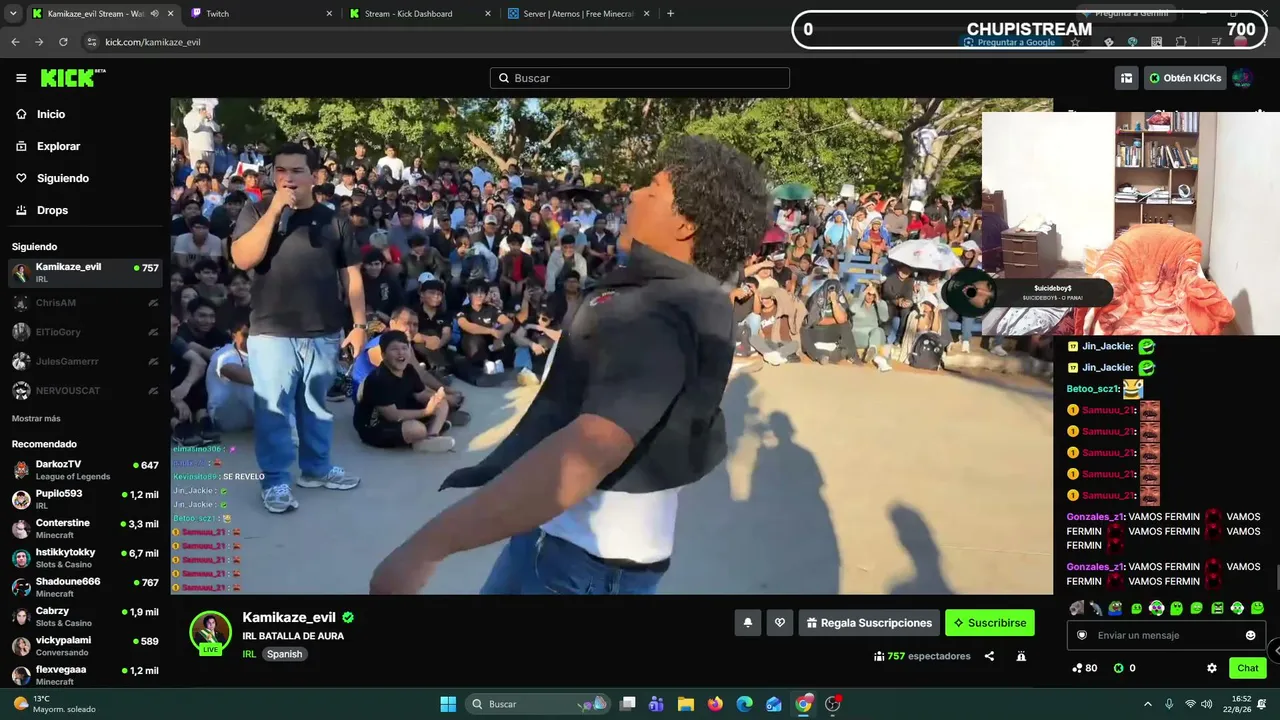1280x720 pixels.
Task: Click the Kamikaze_evil streamer avatar
Action: tap(211, 631)
